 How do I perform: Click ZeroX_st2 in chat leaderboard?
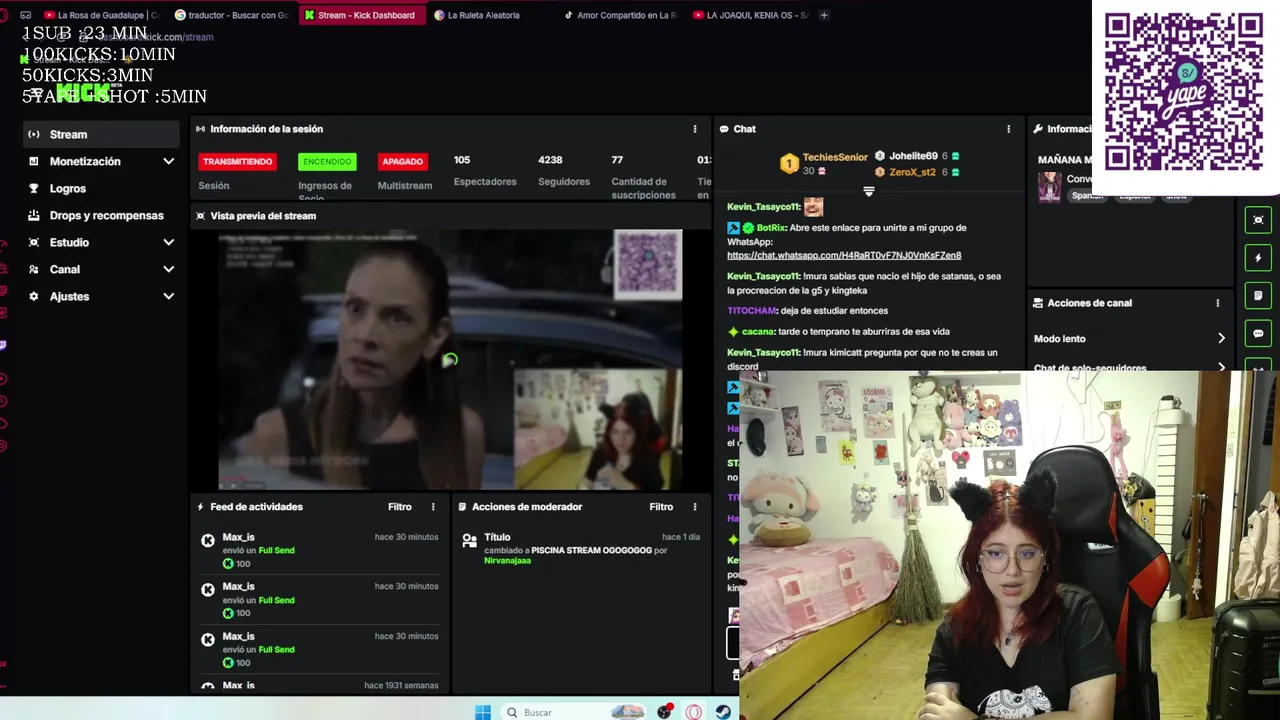912,172
